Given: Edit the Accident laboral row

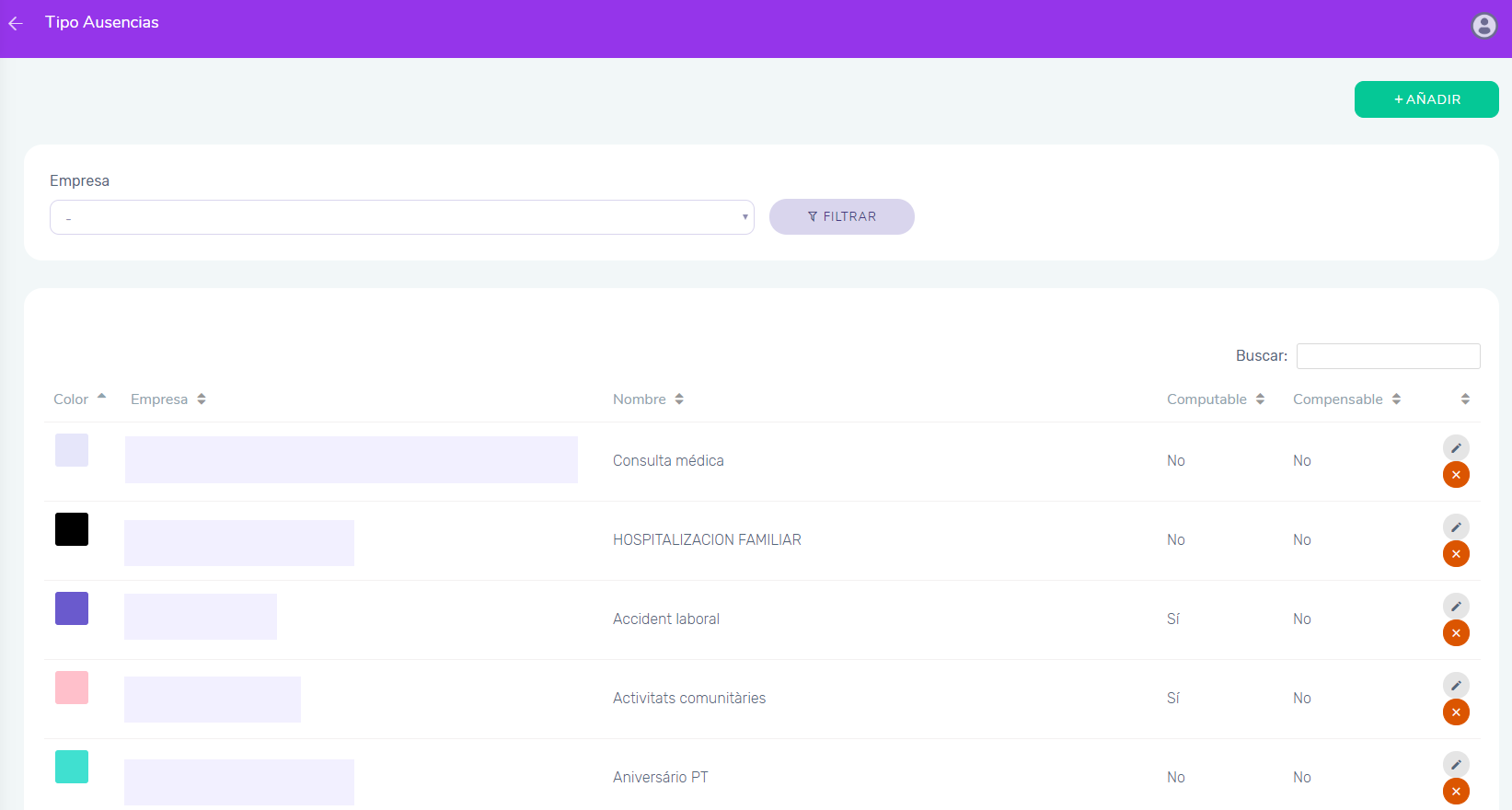Looking at the screenshot, I should (x=1456, y=607).
